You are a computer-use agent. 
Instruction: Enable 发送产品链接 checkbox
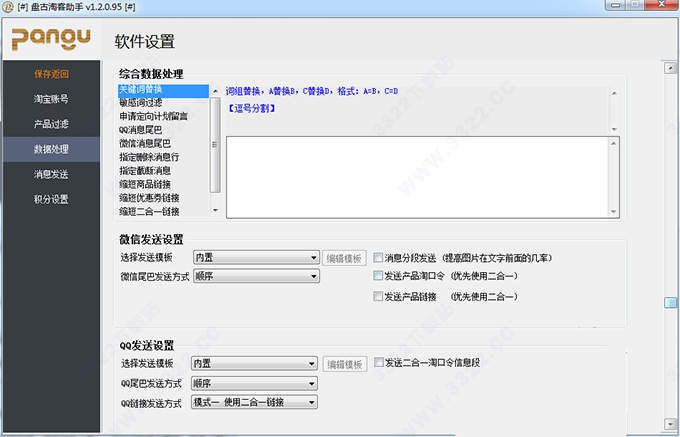(378, 296)
